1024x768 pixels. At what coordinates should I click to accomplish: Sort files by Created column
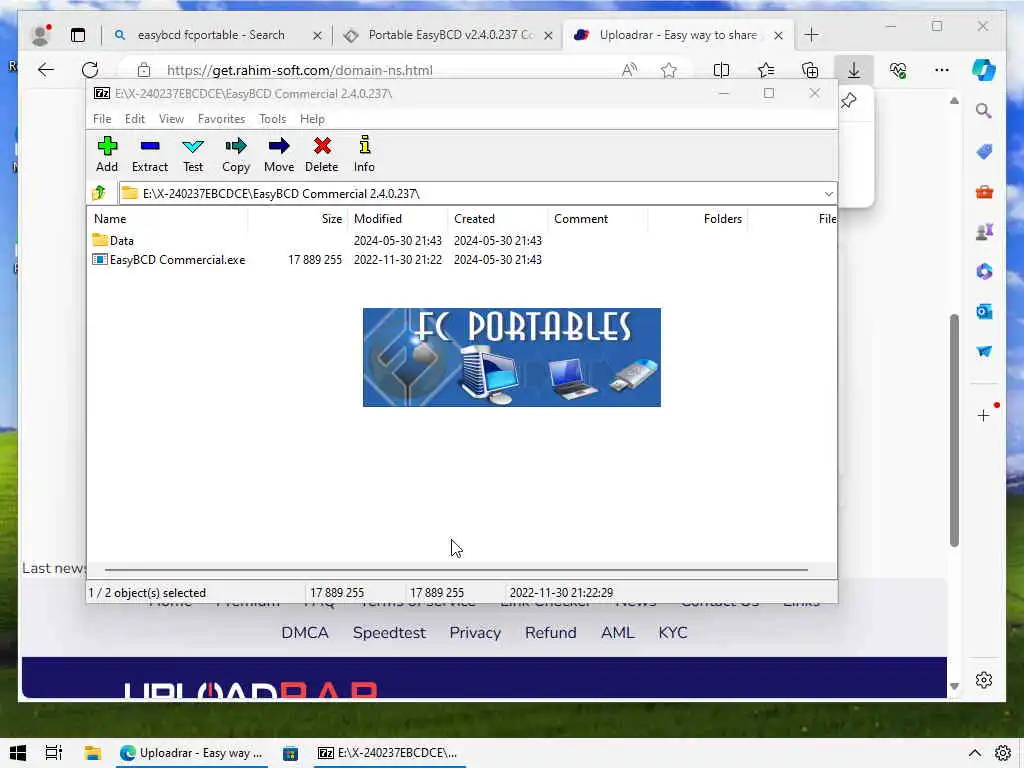(x=498, y=219)
